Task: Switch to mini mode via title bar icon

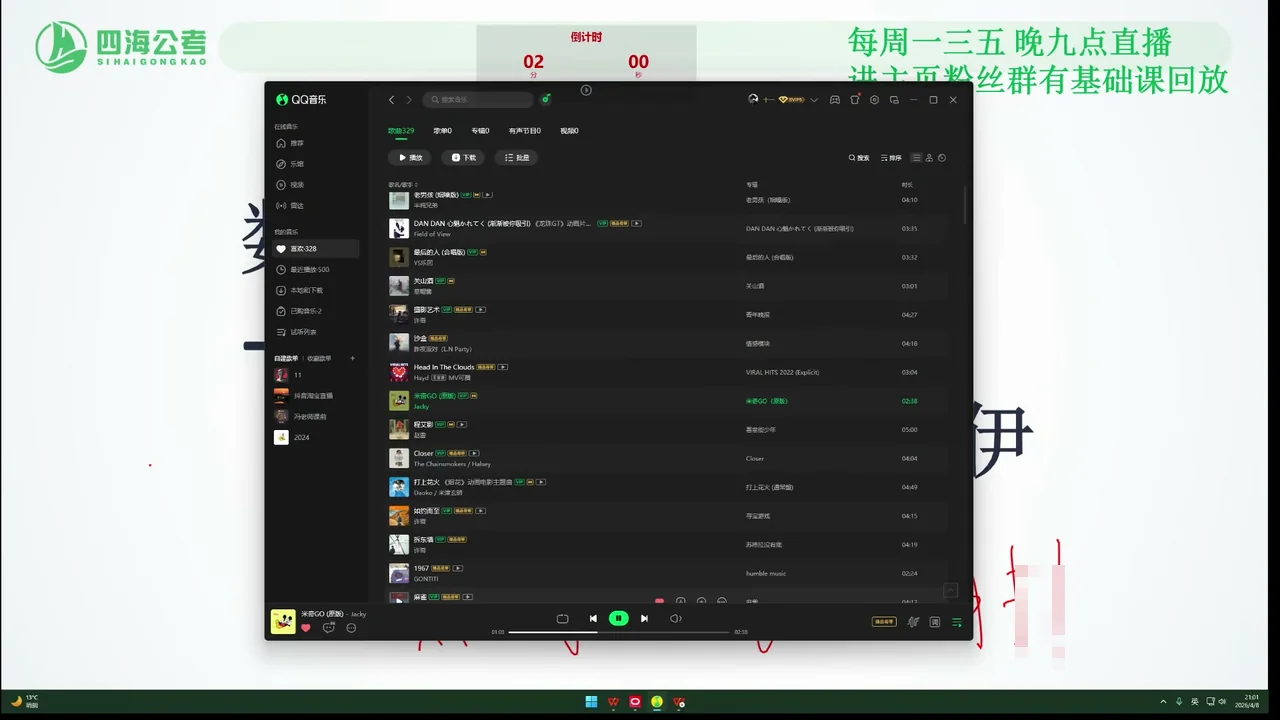Action: point(894,100)
